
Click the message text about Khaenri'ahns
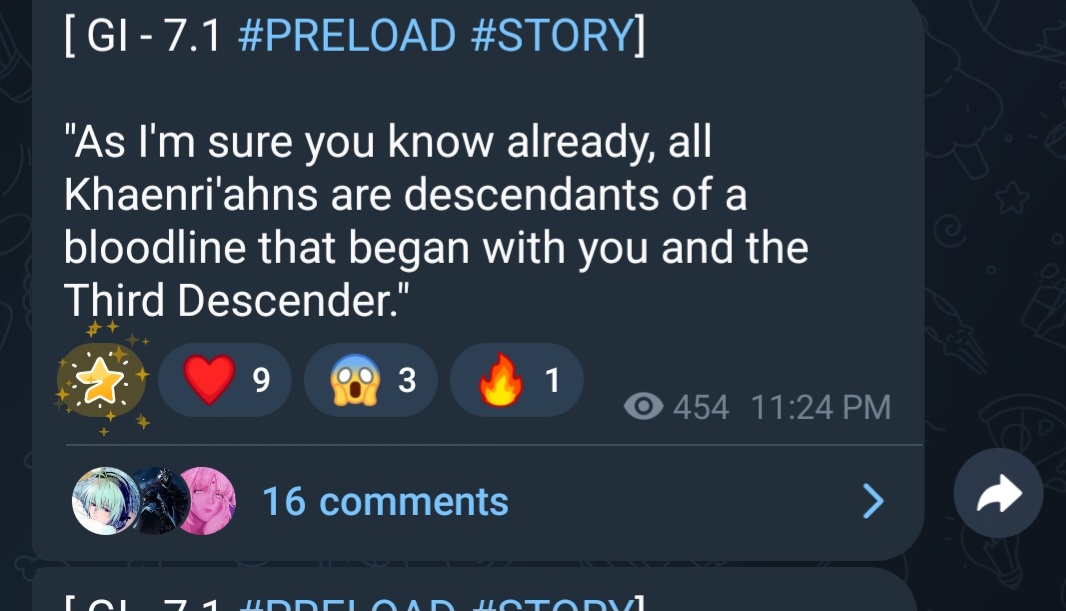436,221
